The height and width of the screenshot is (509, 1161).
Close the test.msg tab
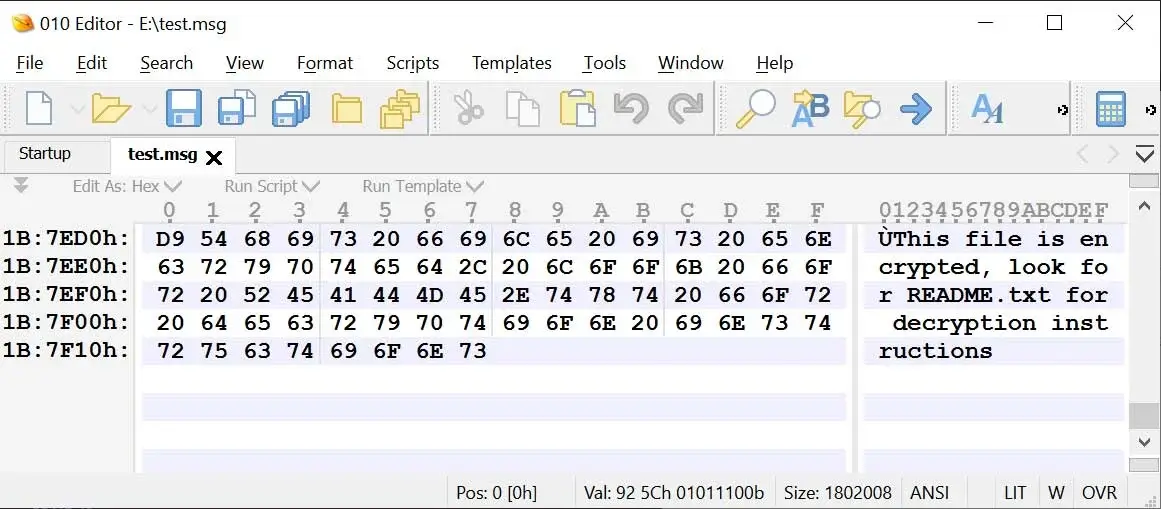(213, 157)
